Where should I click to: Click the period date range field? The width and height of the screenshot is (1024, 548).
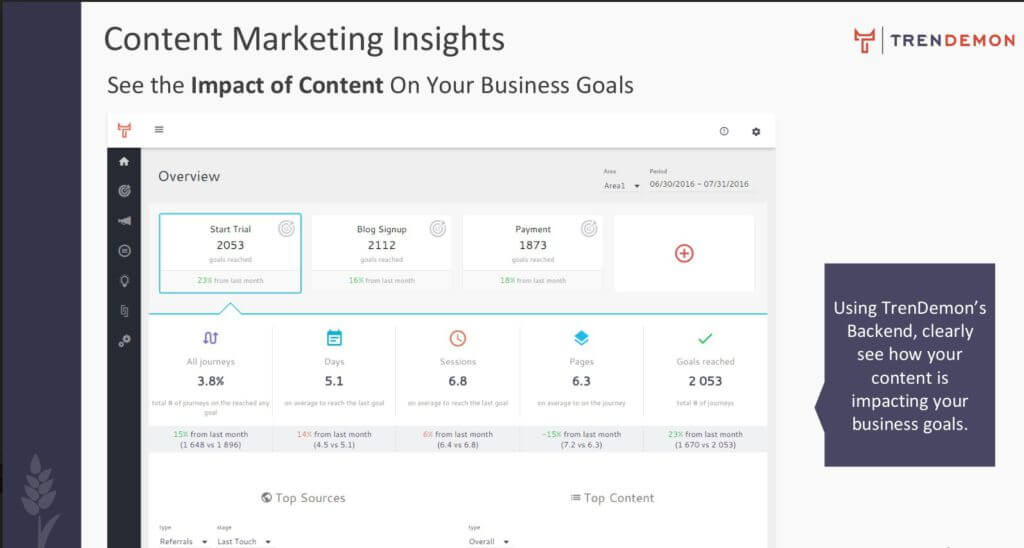coord(699,184)
